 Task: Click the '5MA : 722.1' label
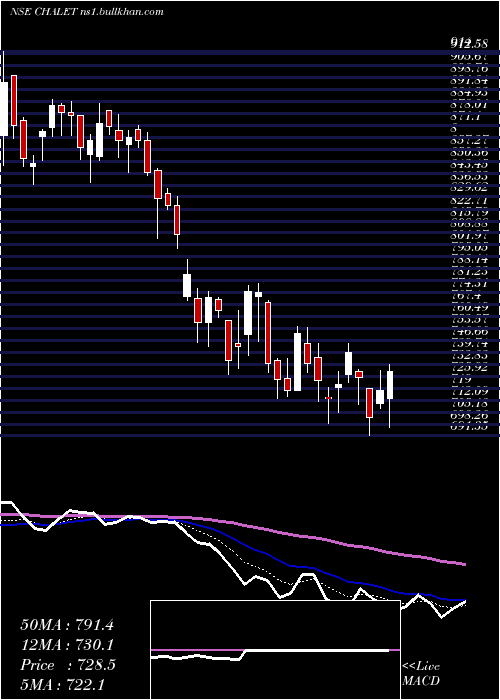coord(62,685)
